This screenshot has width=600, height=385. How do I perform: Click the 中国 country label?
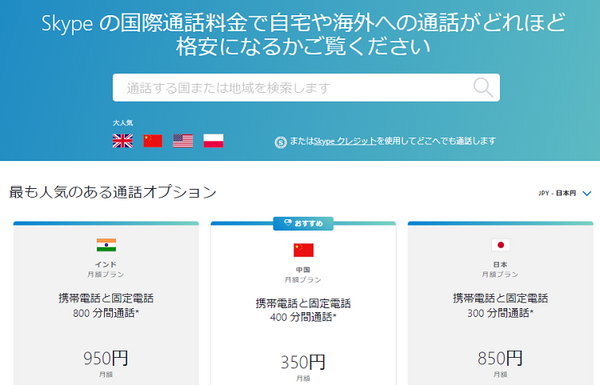(303, 270)
